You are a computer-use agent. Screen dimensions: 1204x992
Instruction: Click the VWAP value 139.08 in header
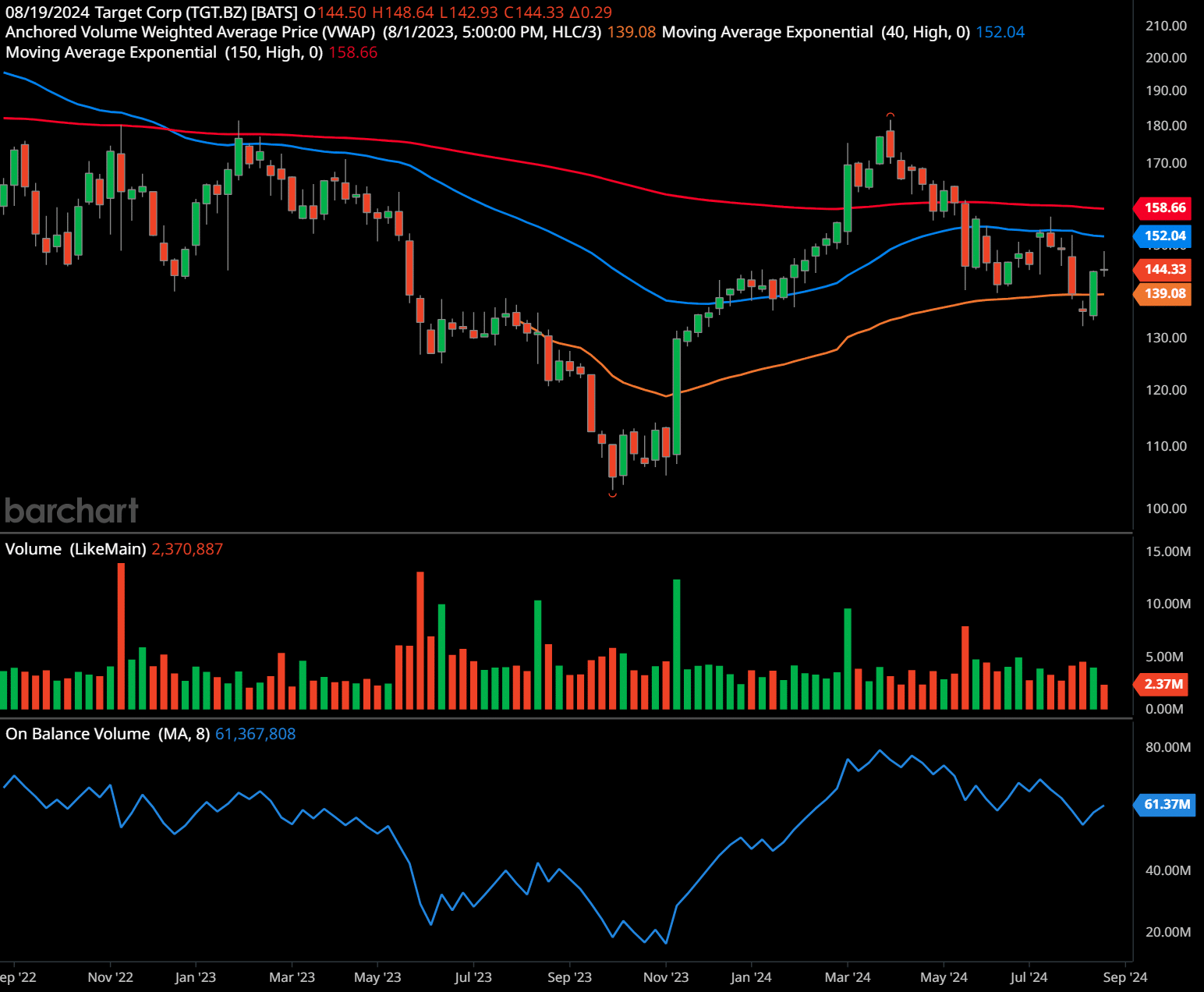tap(632, 32)
